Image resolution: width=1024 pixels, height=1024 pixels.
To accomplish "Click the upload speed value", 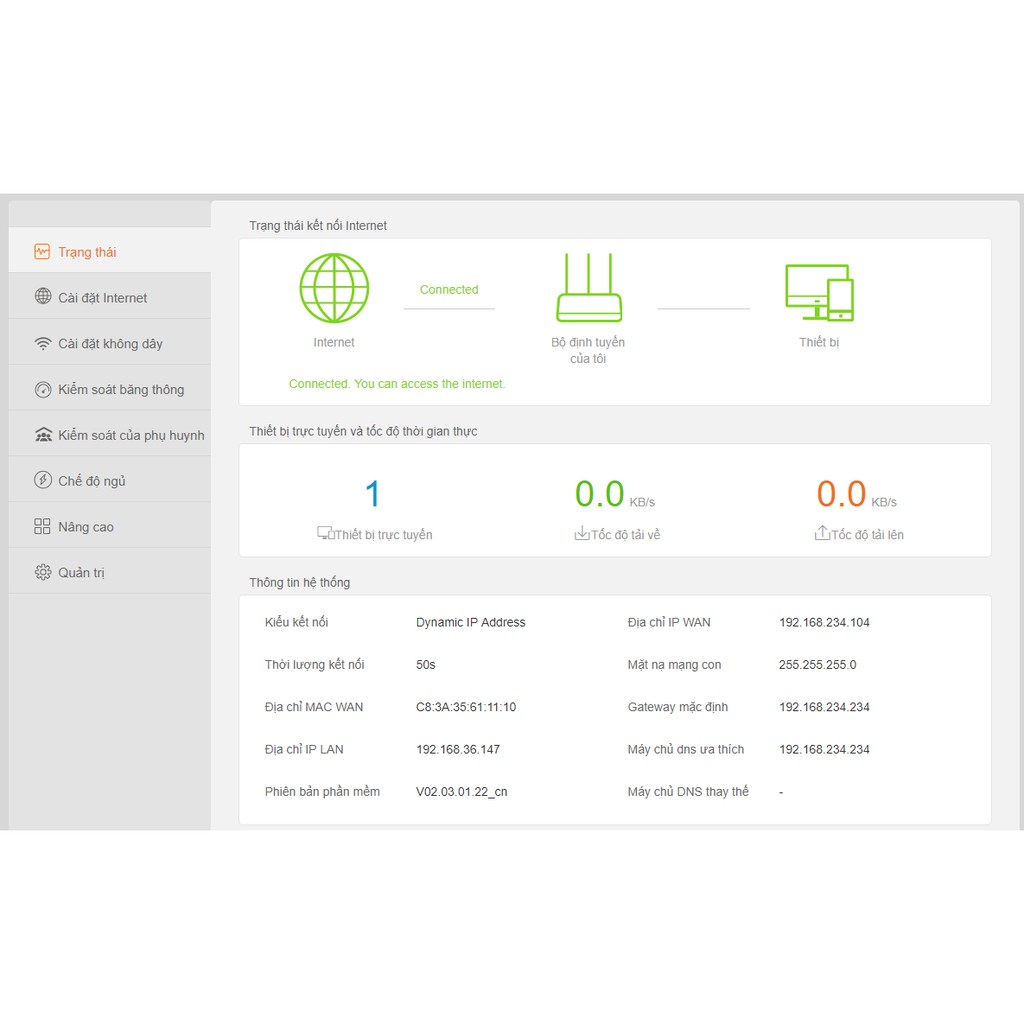I will [842, 495].
